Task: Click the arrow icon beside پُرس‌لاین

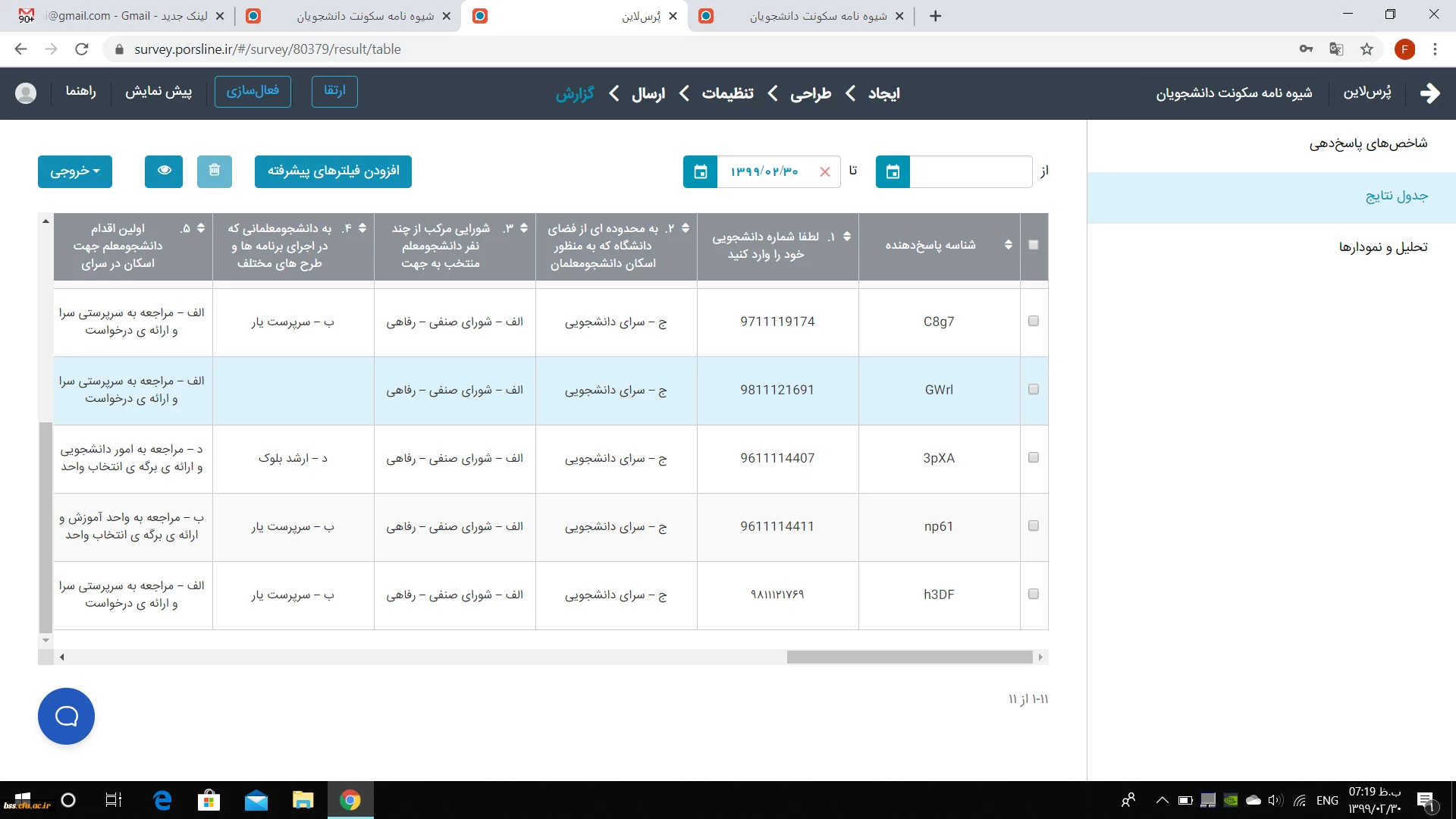Action: coord(1429,93)
